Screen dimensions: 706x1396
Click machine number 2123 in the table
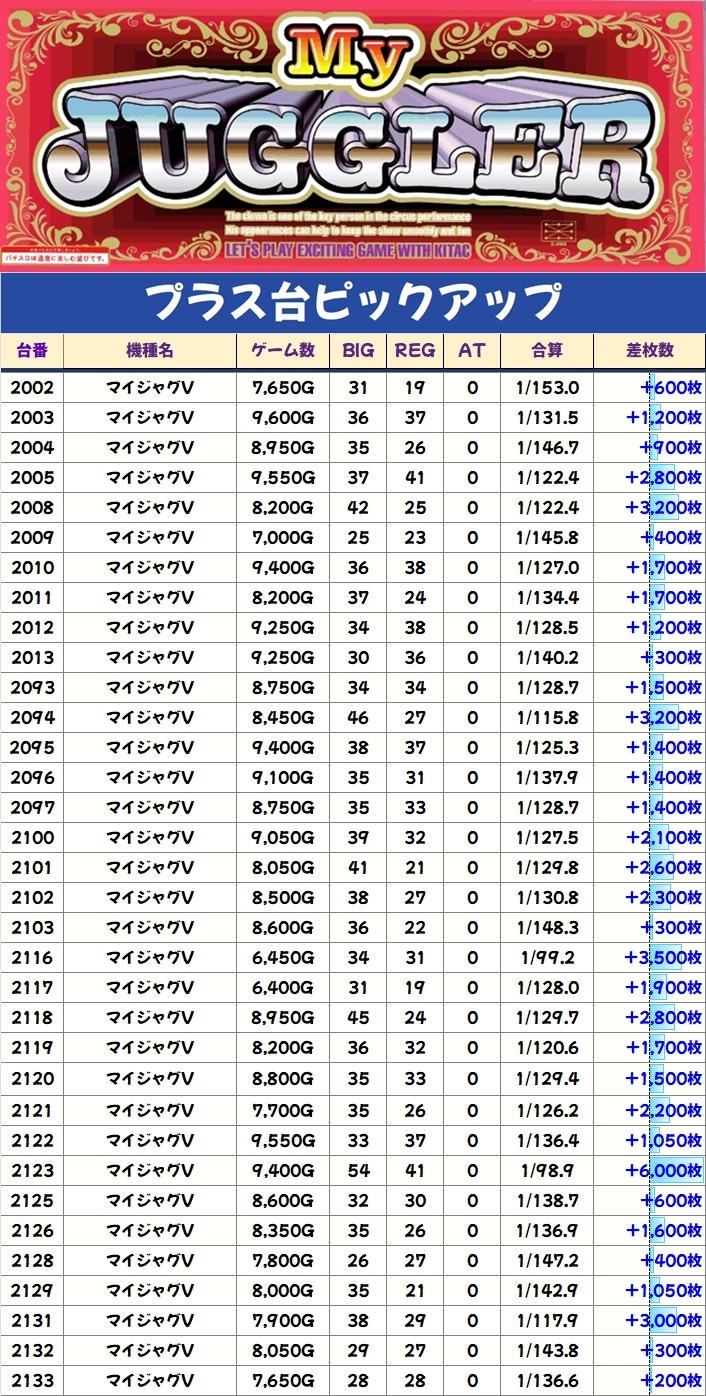click(33, 1170)
